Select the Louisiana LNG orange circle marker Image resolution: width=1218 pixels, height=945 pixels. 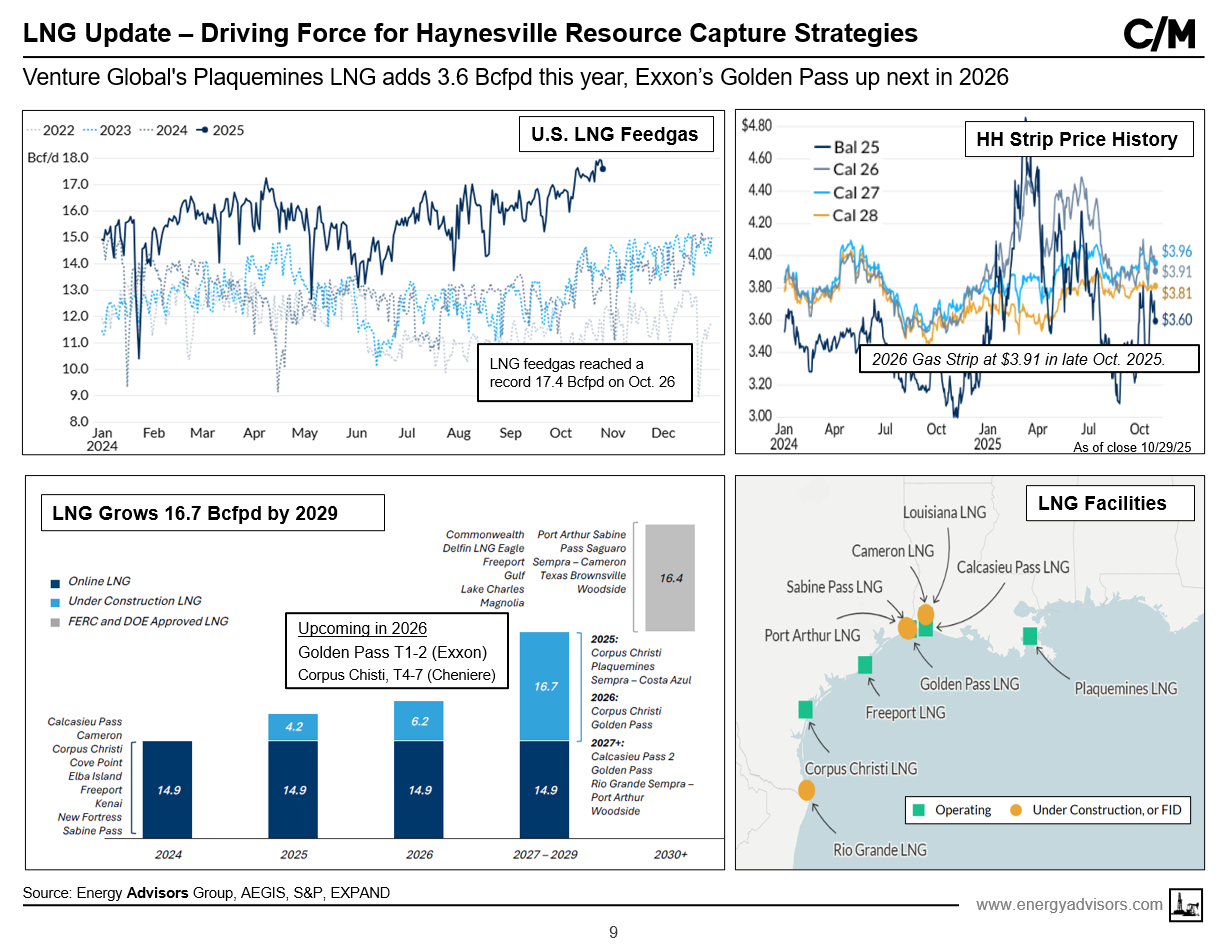pyautogui.click(x=926, y=614)
